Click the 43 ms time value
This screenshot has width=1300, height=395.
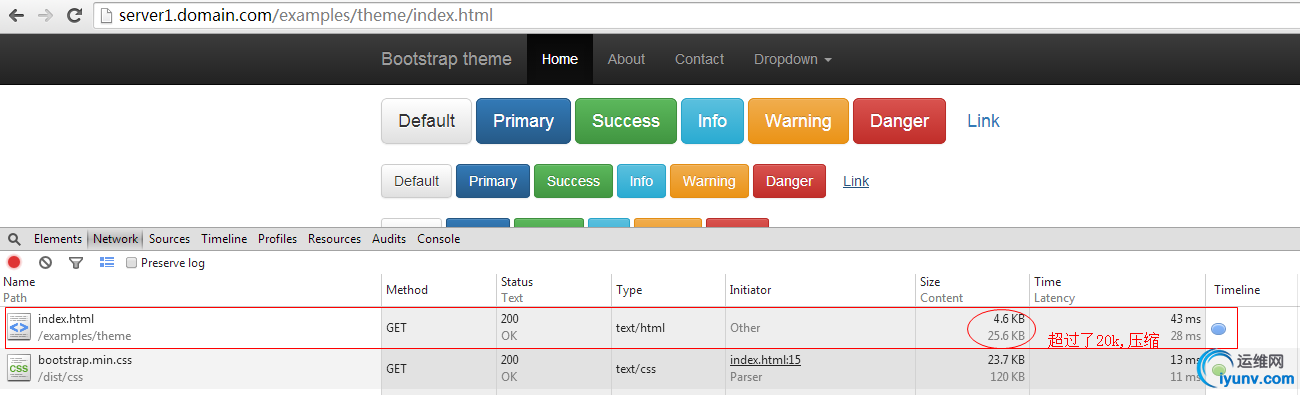(1185, 319)
